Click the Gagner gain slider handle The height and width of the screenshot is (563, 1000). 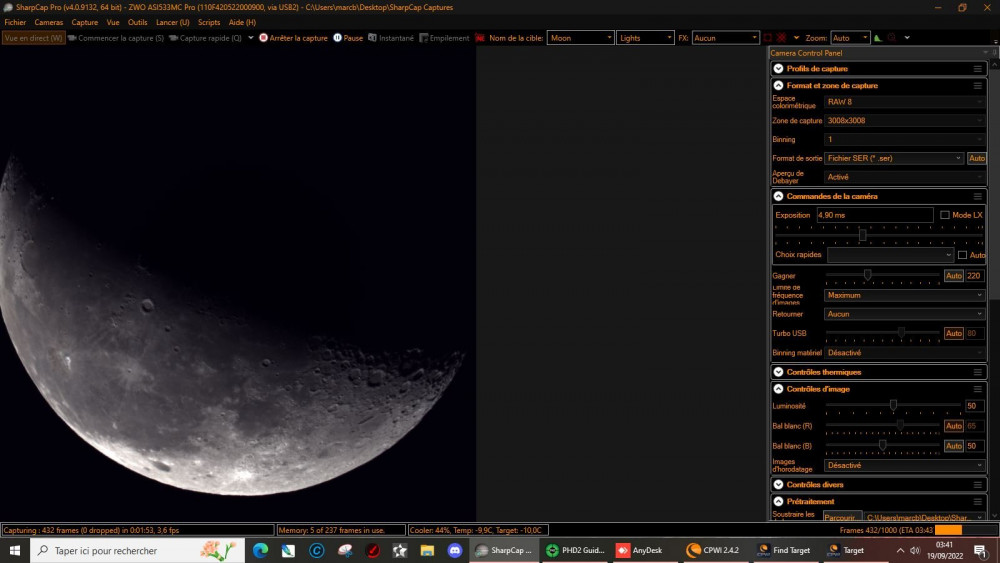click(x=867, y=275)
